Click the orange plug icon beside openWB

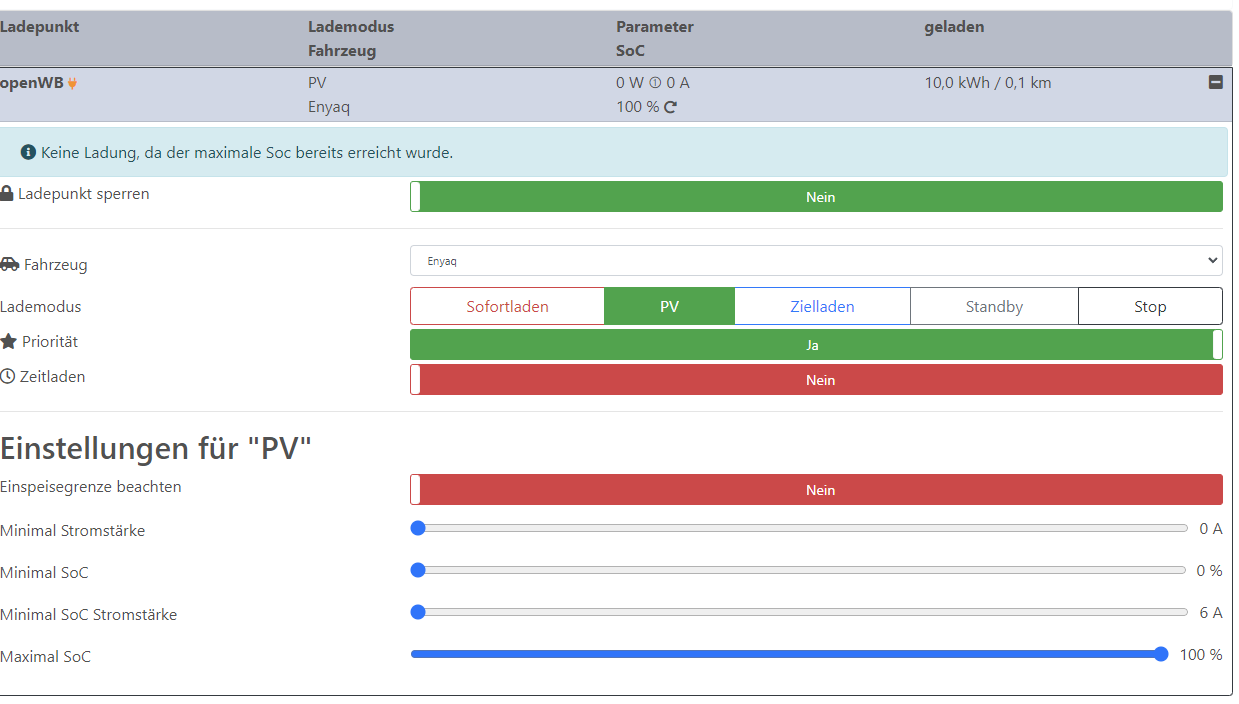pyautogui.click(x=72, y=83)
